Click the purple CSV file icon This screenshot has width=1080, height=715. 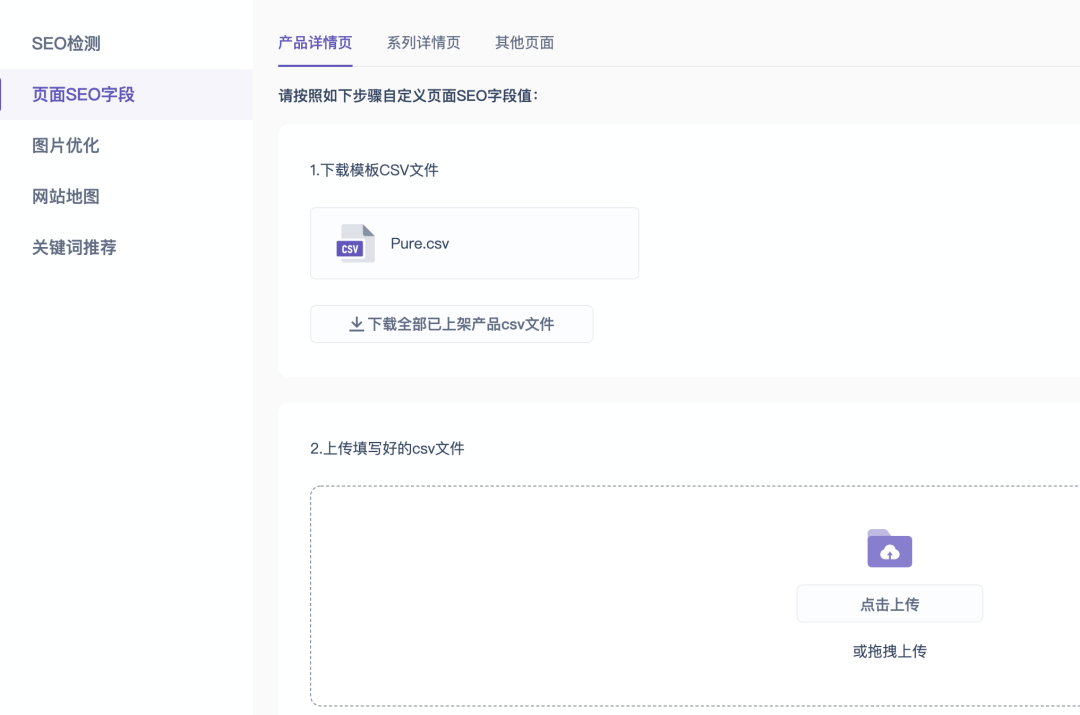click(x=355, y=244)
